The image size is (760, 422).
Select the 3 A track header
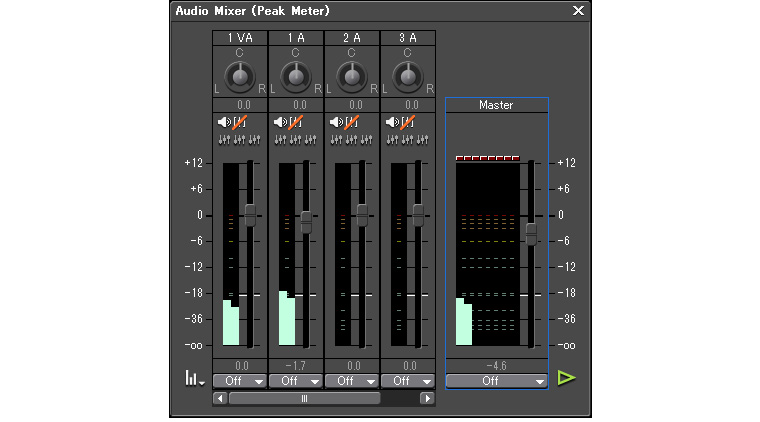[408, 38]
